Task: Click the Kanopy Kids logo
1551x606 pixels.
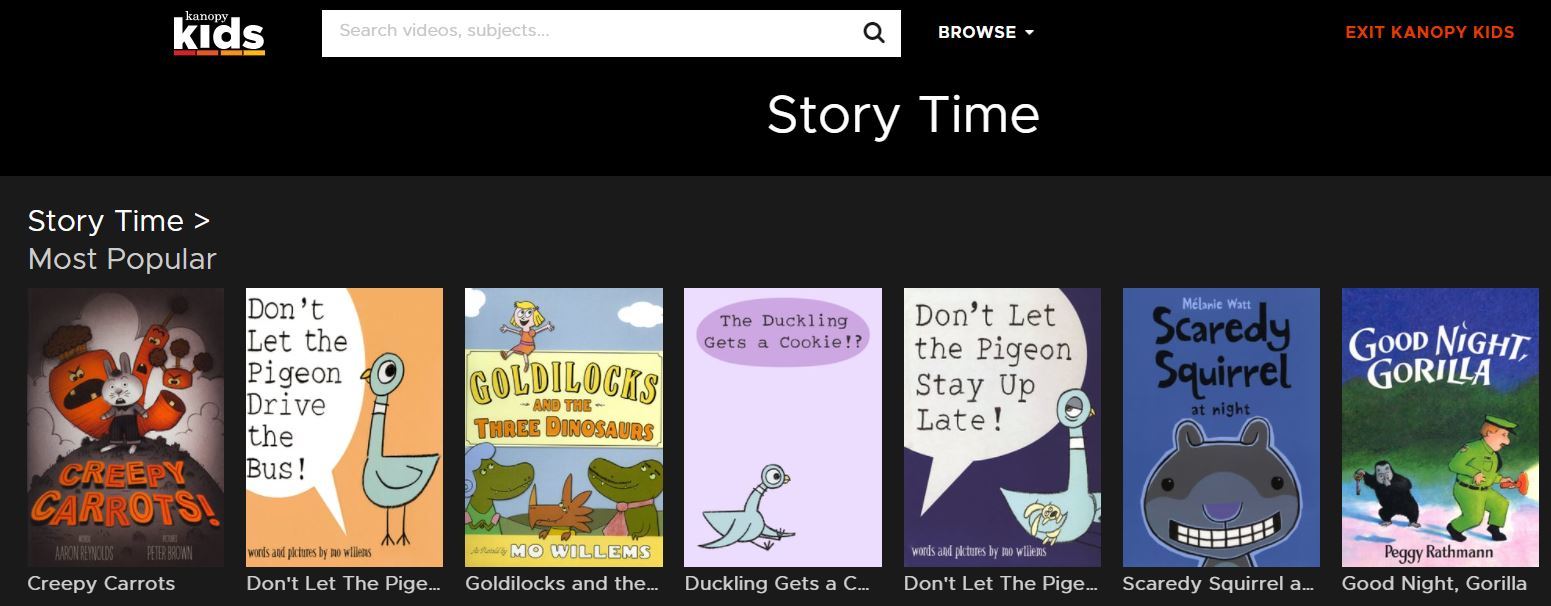Action: tap(219, 33)
